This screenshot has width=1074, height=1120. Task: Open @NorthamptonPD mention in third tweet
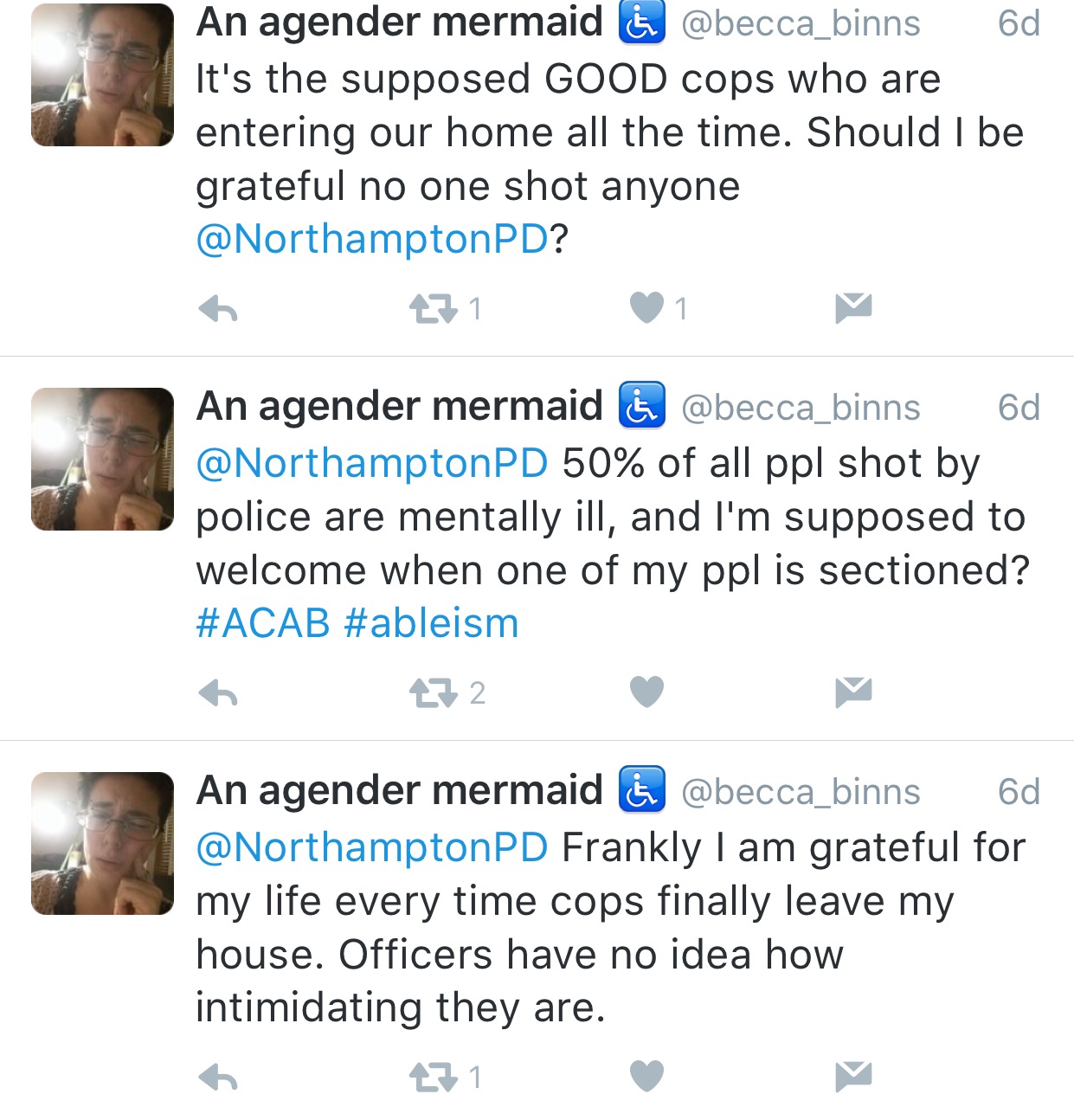click(x=372, y=847)
